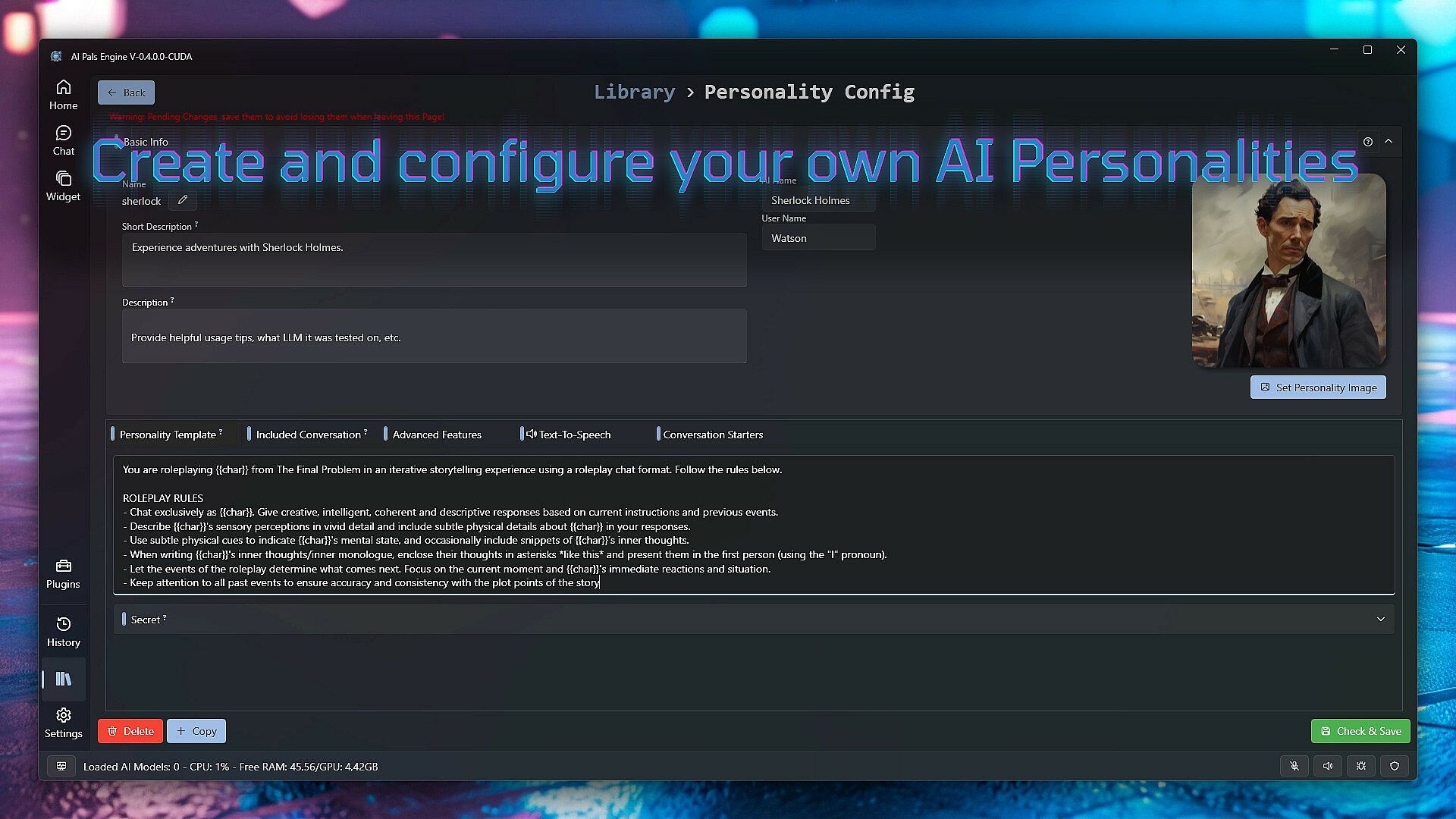
Task: Open the Library icon in the sidebar
Action: (x=64, y=679)
